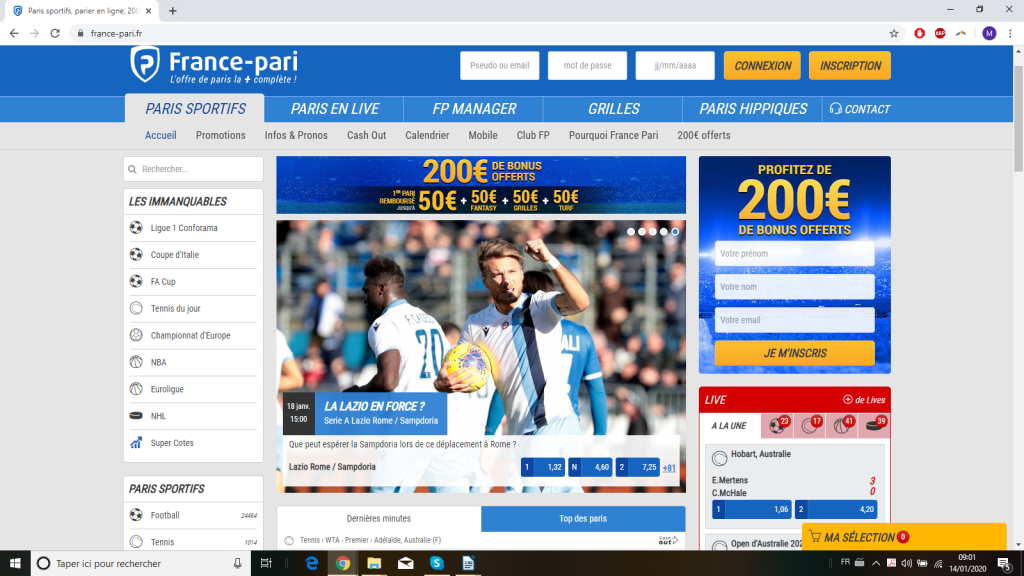Image resolution: width=1024 pixels, height=576 pixels.
Task: Show the last carousel slide dot
Action: click(x=675, y=232)
